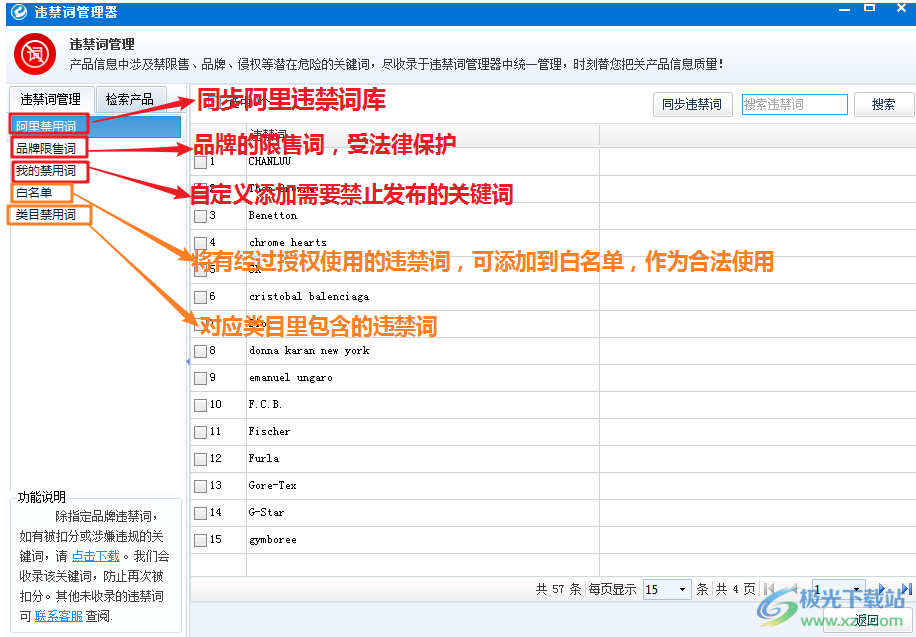The height and width of the screenshot is (637, 916).
Task: Click the gymboree cell
Action: pos(423,540)
